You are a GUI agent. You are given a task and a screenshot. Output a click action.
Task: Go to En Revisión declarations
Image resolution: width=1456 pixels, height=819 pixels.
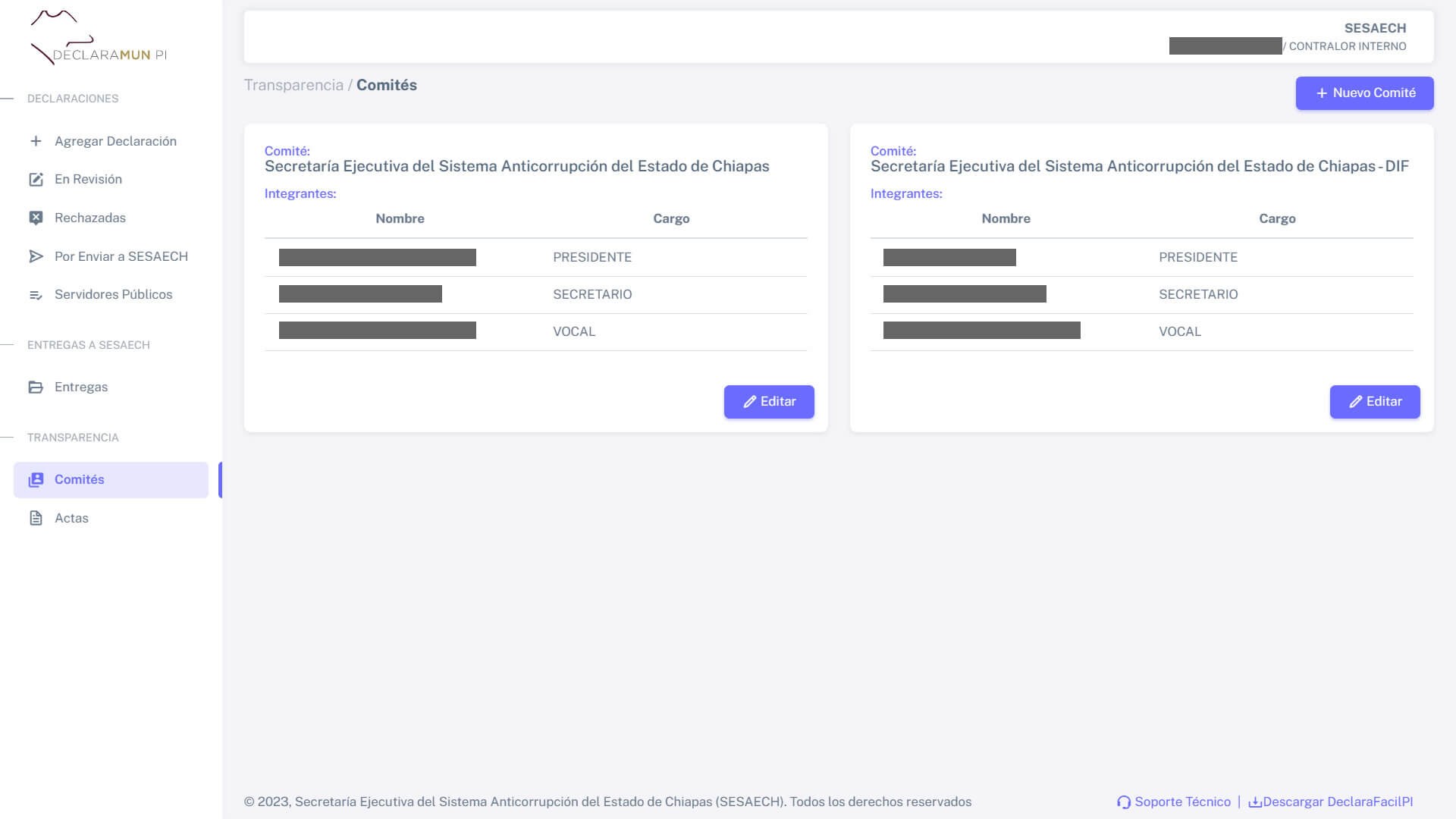[111, 180]
